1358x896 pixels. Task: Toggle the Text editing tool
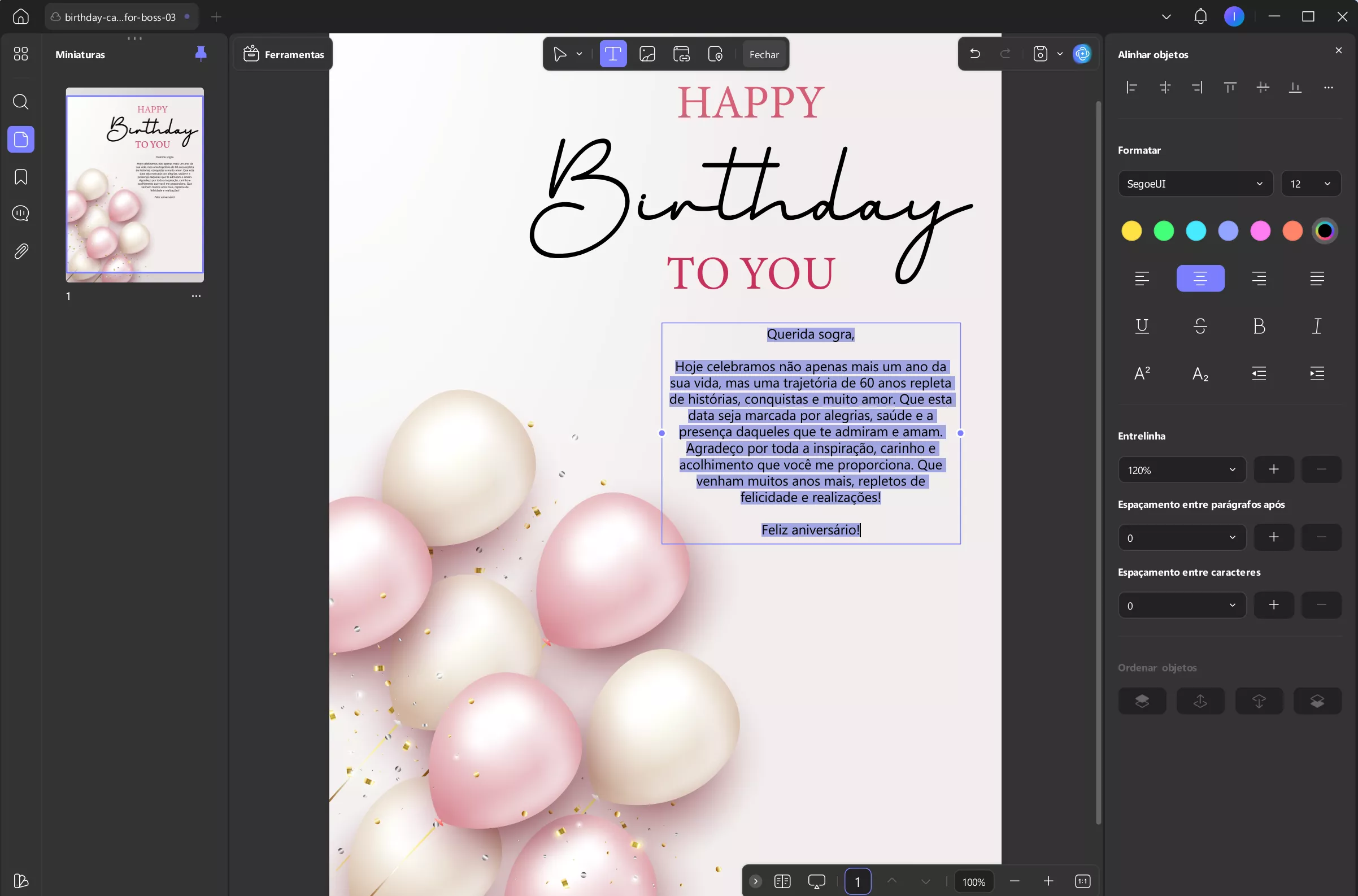click(x=613, y=54)
